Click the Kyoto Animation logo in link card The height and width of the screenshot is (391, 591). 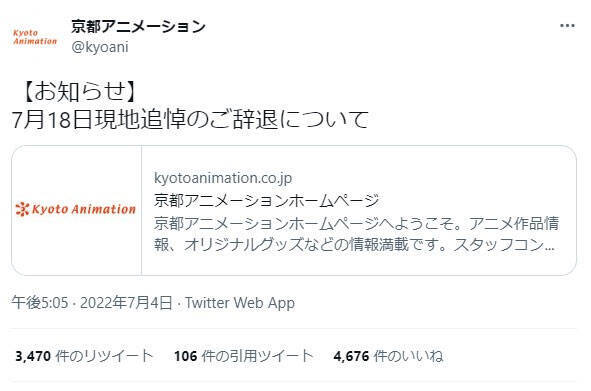[76, 210]
